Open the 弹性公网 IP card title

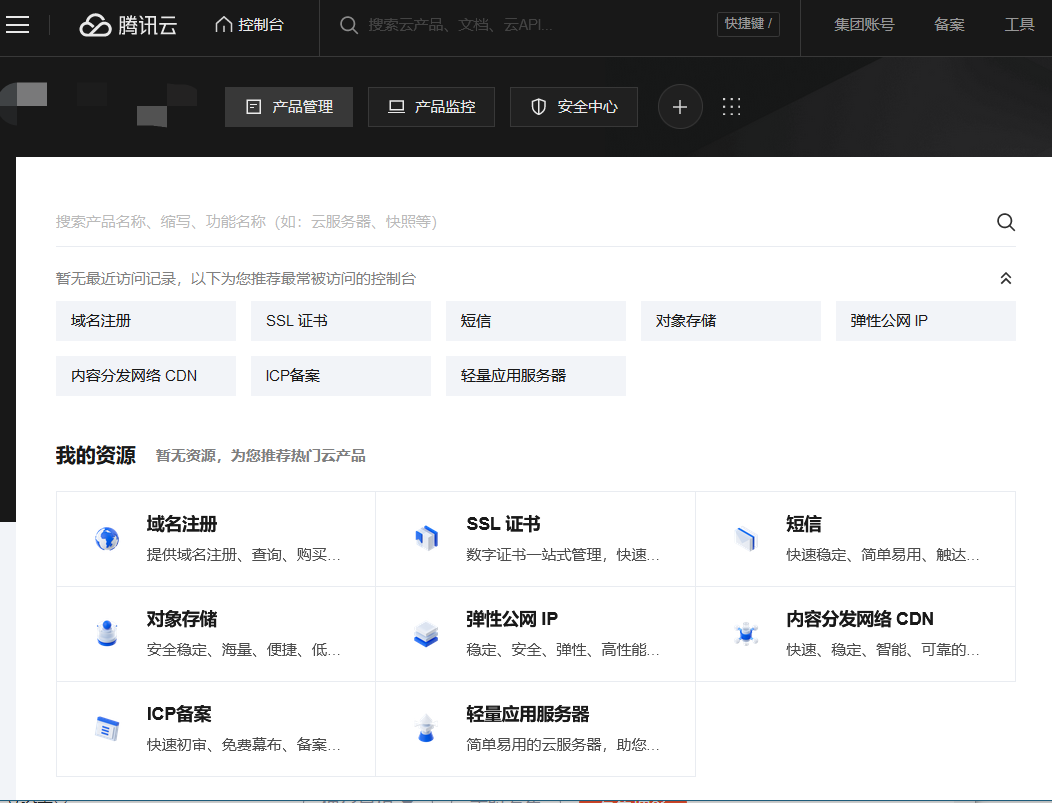click(x=512, y=619)
